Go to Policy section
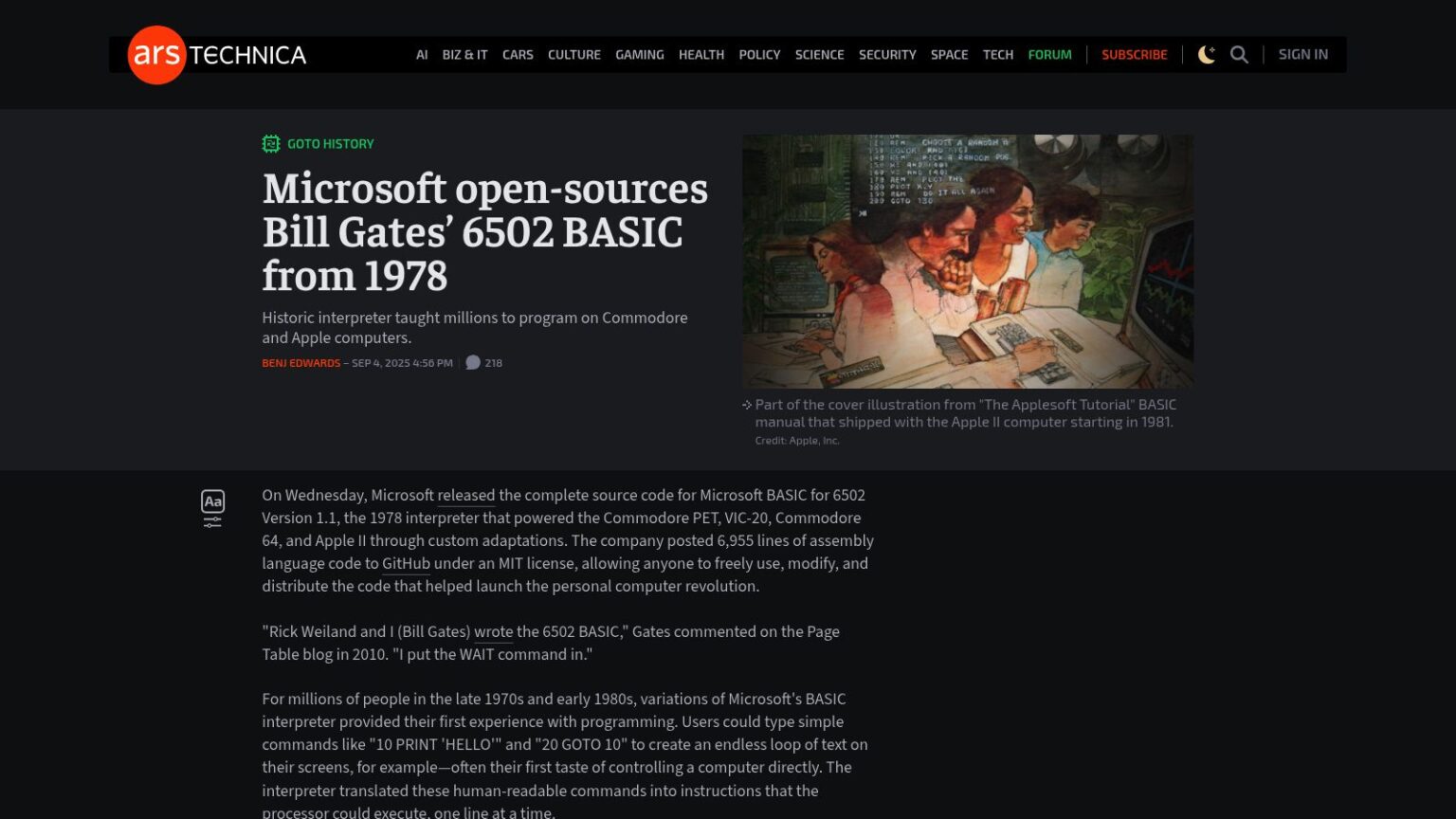1456x819 pixels. pyautogui.click(x=759, y=55)
